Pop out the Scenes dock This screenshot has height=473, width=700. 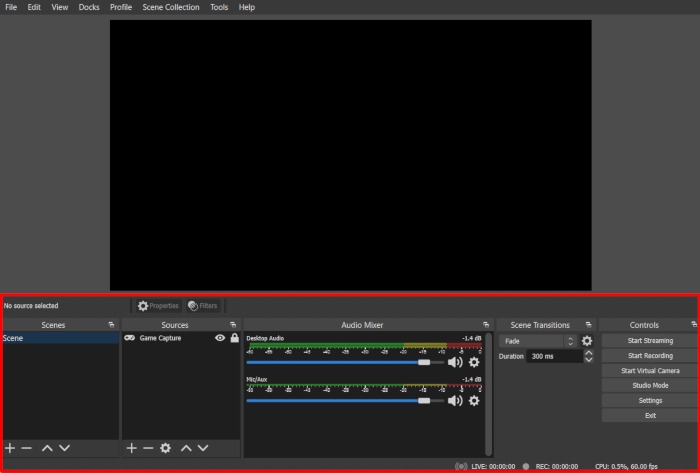tap(111, 325)
